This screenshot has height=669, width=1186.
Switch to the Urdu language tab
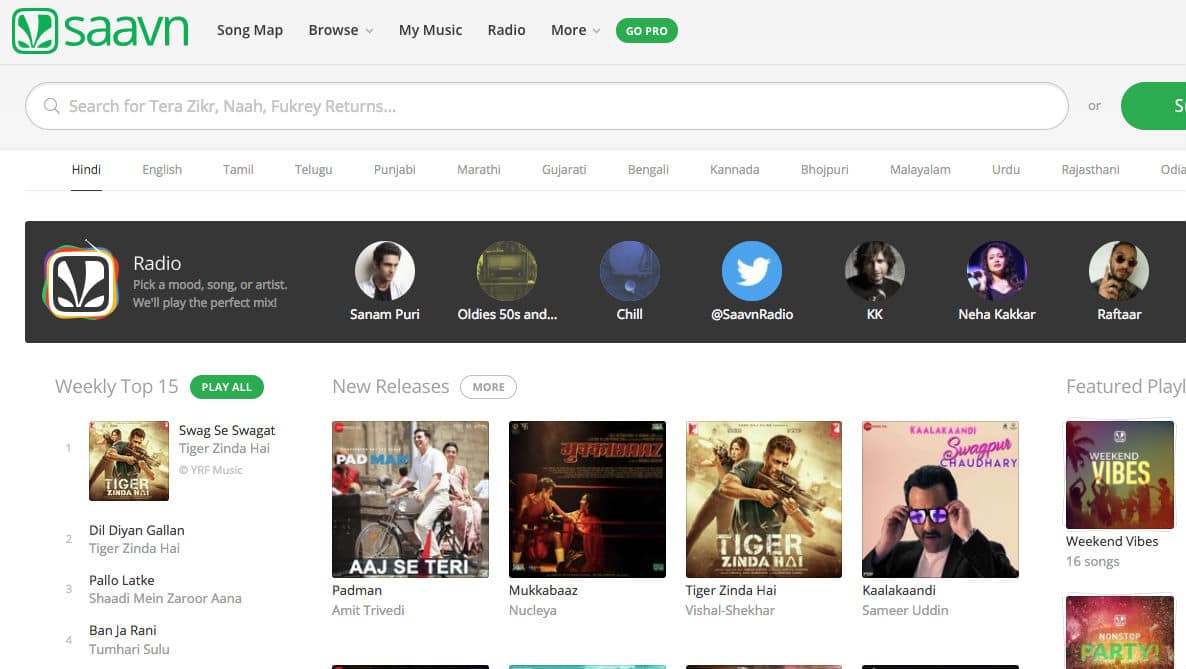1006,170
